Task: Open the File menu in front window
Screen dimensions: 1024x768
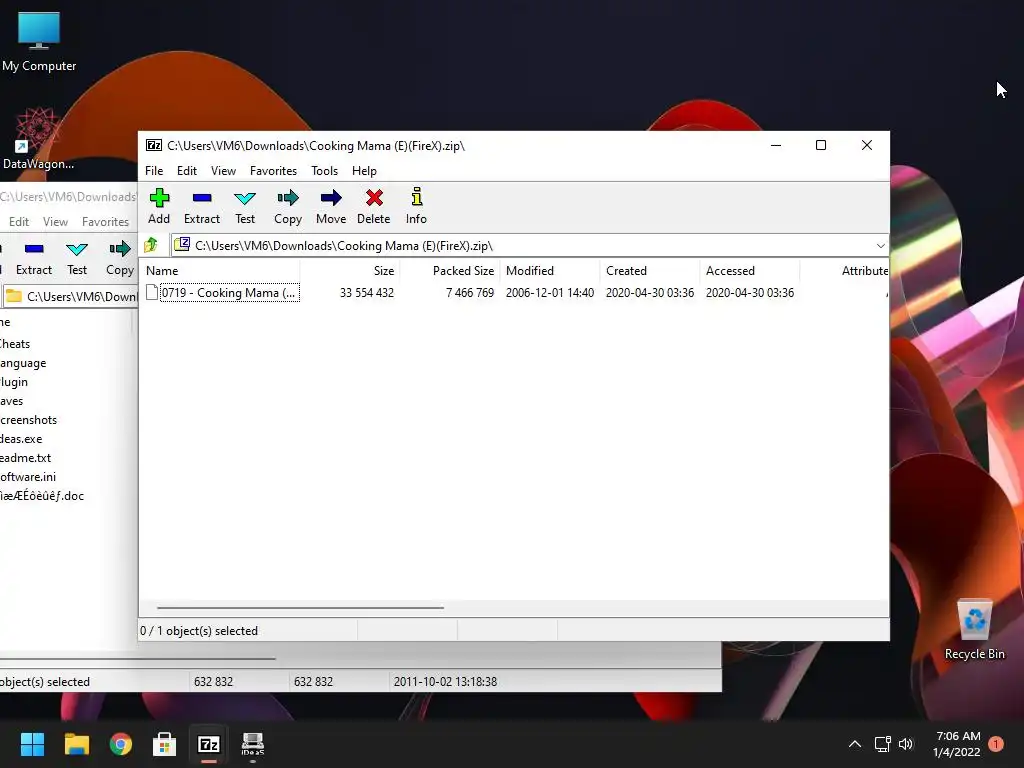Action: [154, 170]
